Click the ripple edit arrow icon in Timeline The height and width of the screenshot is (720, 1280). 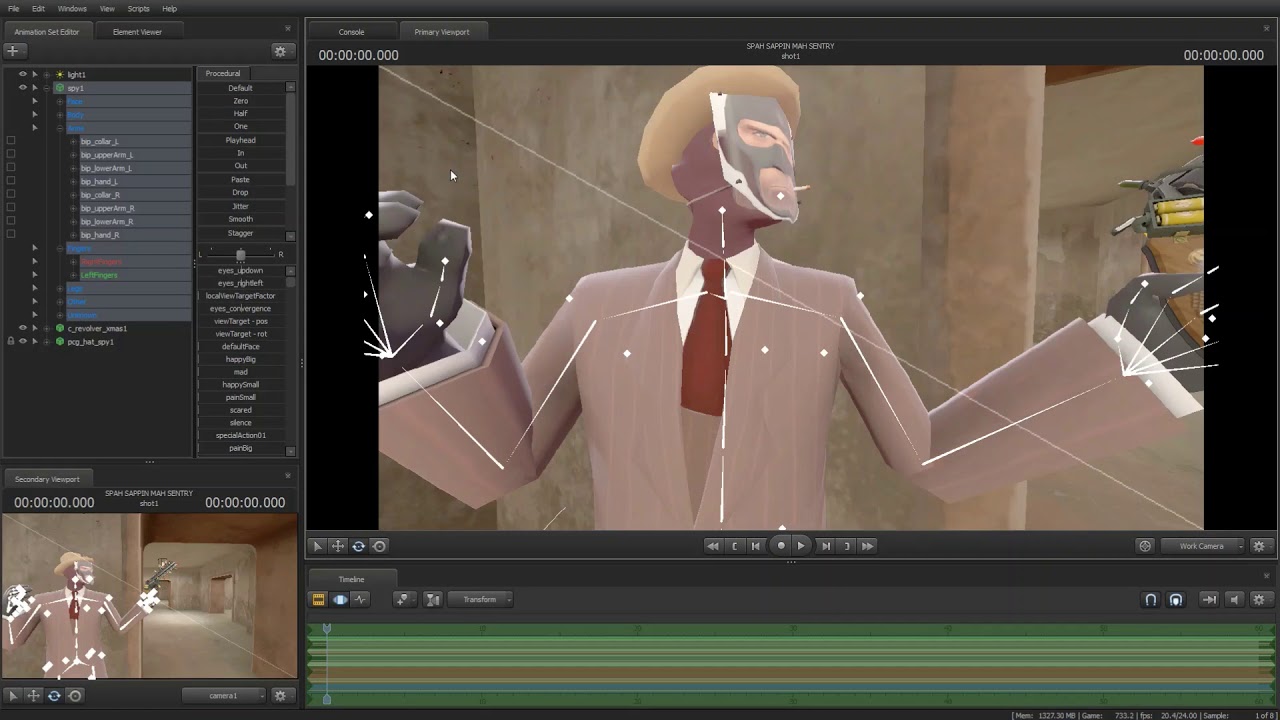click(x=1209, y=600)
